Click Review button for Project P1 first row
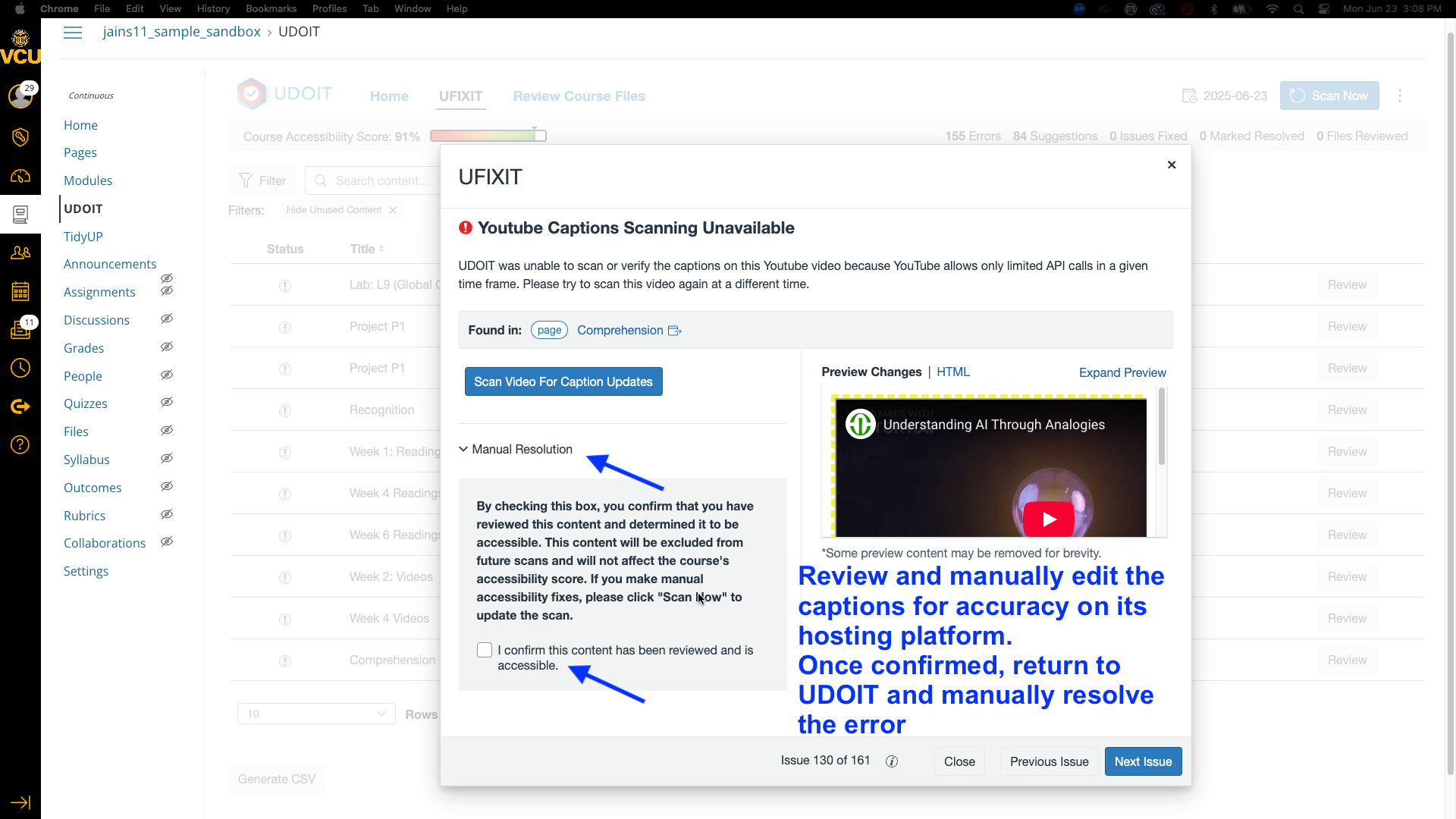 [x=1347, y=327]
